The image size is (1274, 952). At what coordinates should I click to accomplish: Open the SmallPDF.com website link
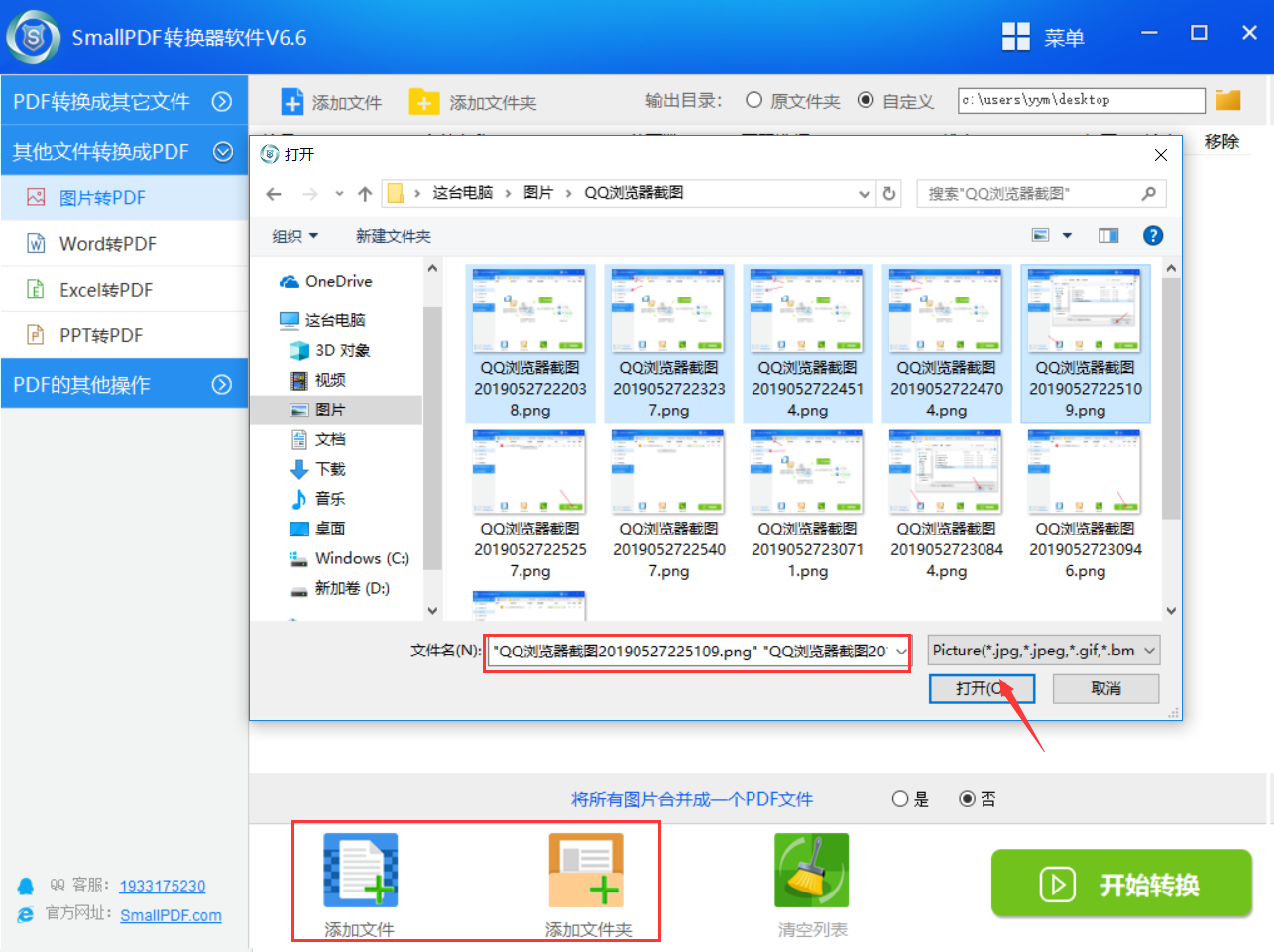click(x=171, y=915)
